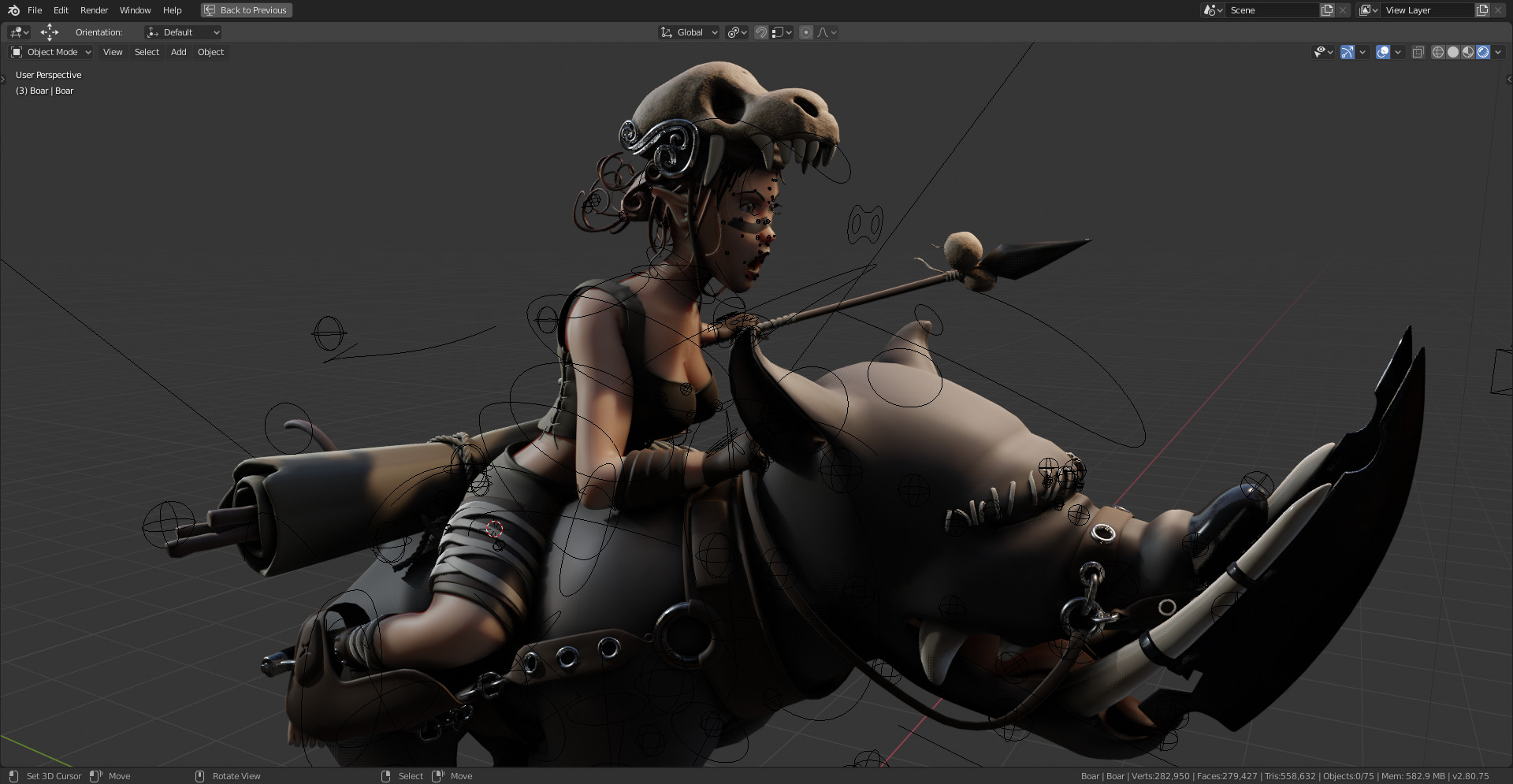Switch to rendered viewport shading
This screenshot has width=1513, height=784.
tap(1483, 52)
